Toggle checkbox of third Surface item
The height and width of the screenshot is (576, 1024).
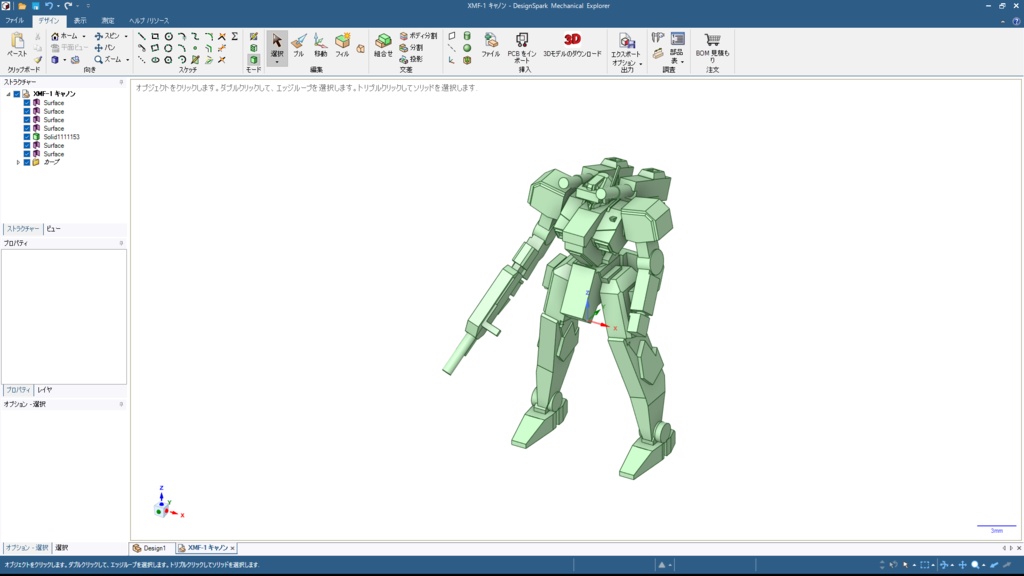tap(27, 120)
